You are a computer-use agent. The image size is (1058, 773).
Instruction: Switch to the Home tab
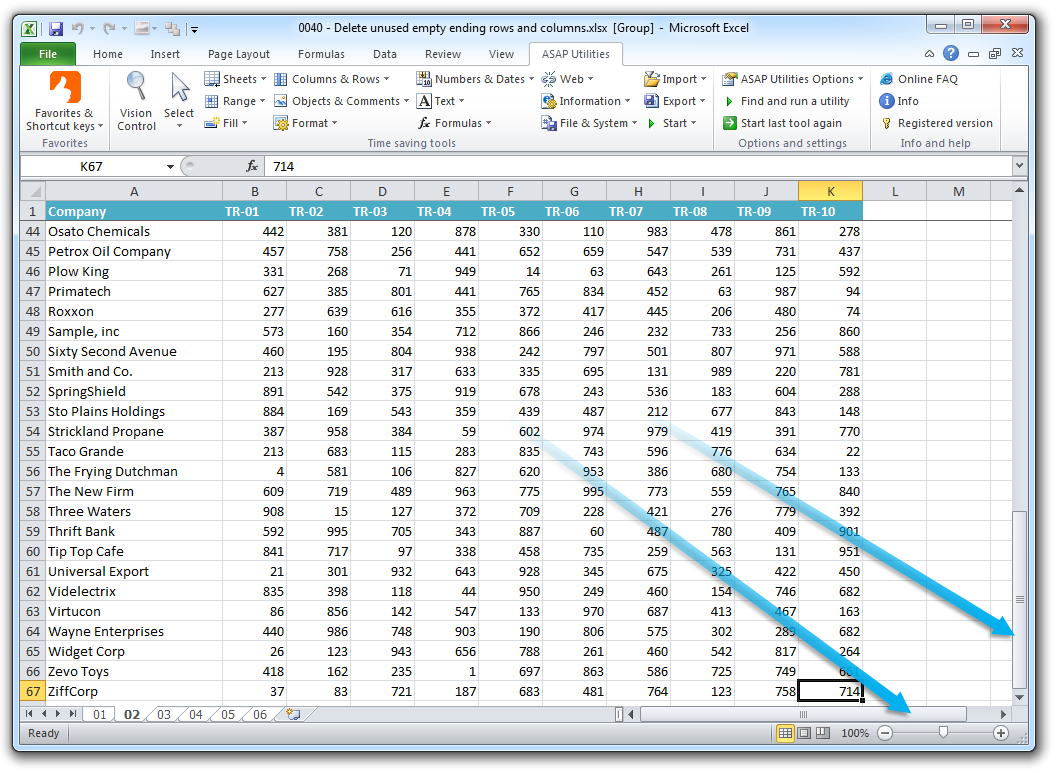pos(108,54)
